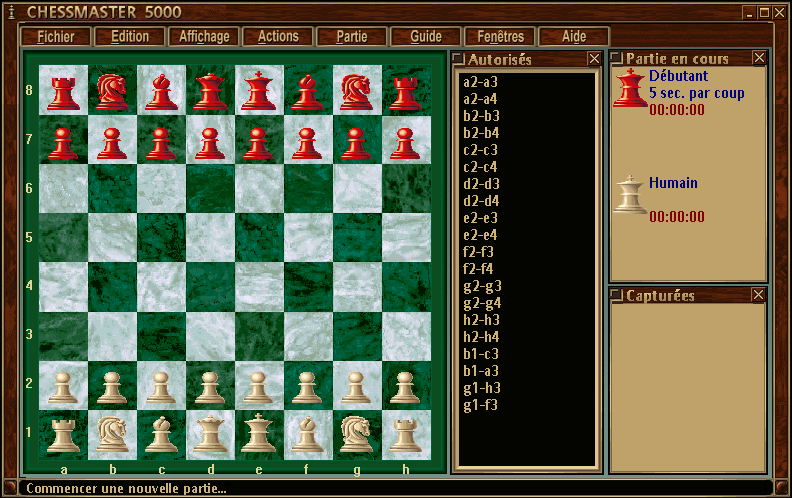
Task: Select move h2-h4 in Autorisés list
Action: 481,337
